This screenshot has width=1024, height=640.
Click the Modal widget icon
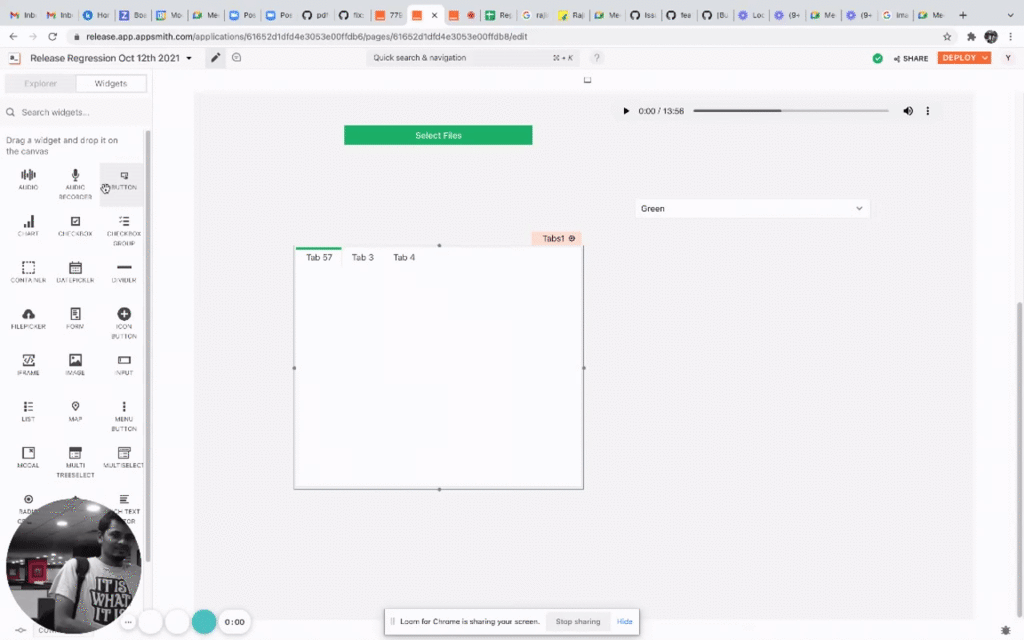pos(27,455)
